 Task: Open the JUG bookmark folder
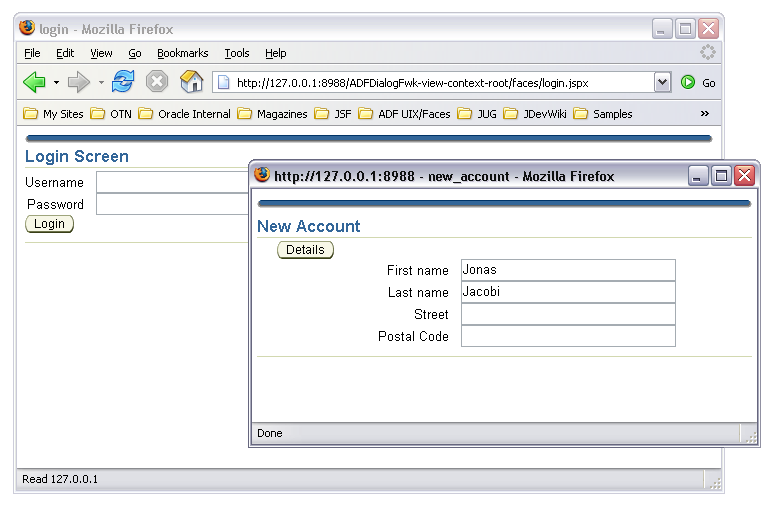point(477,114)
